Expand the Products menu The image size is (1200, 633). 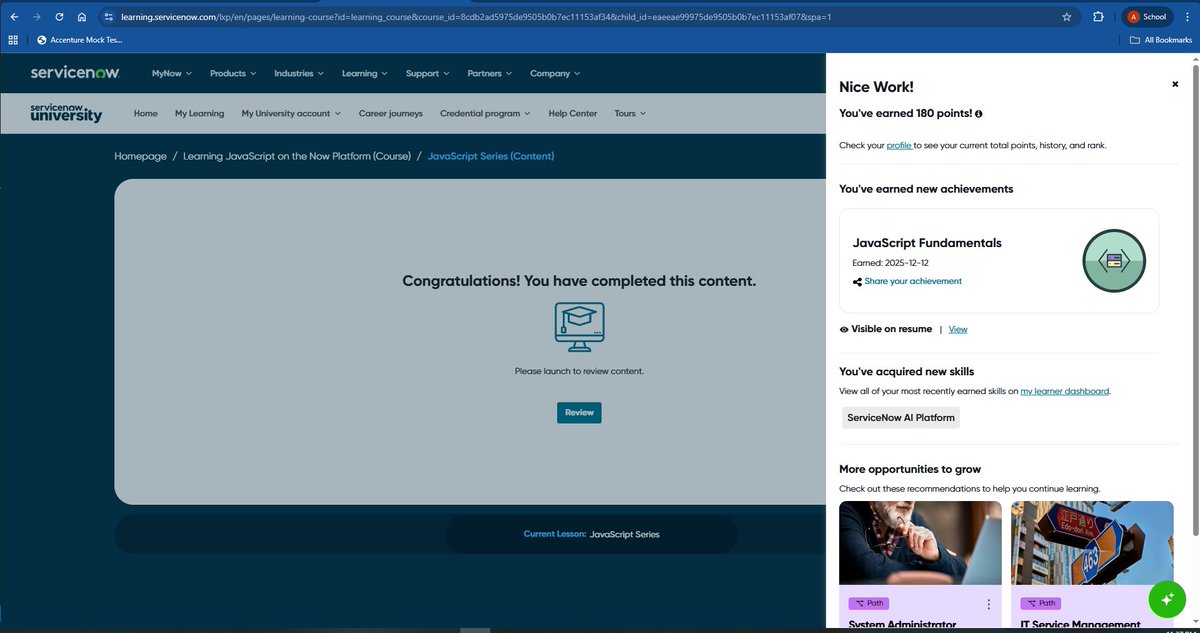(233, 73)
